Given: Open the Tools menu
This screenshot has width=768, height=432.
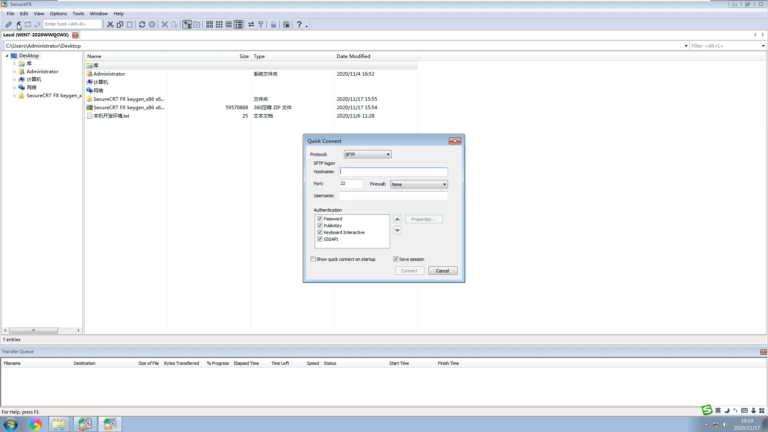Looking at the screenshot, I should (x=78, y=14).
